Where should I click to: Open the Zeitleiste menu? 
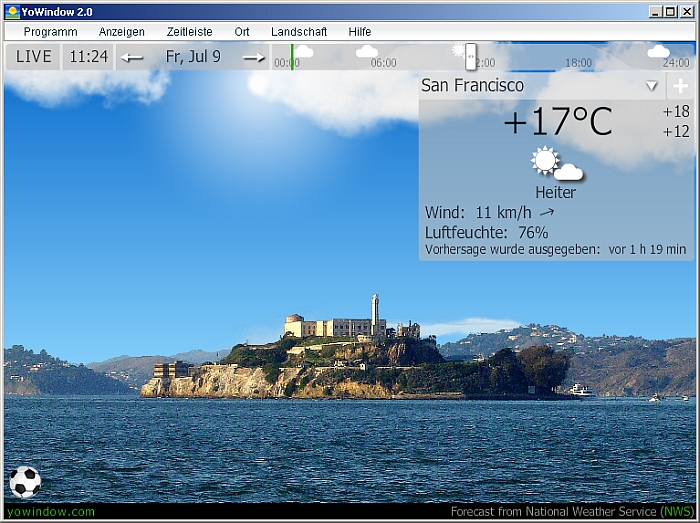tap(190, 32)
